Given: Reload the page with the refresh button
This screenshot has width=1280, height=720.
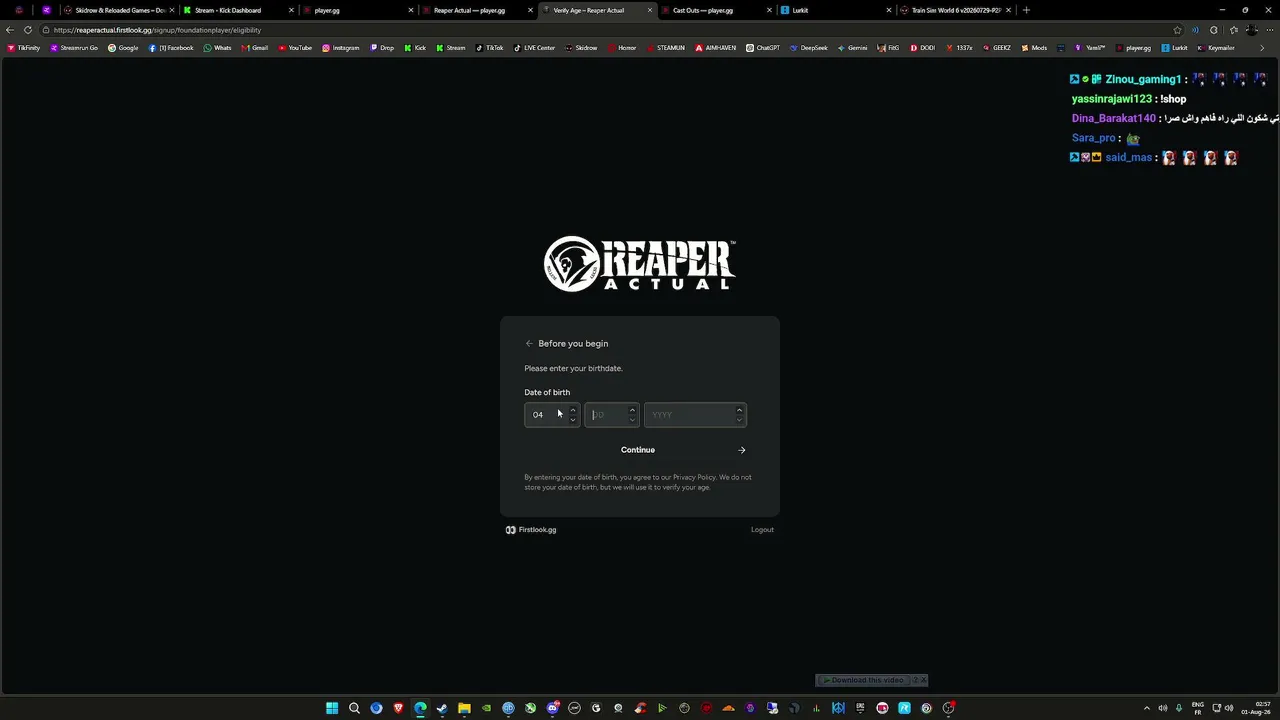Looking at the screenshot, I should (28, 30).
